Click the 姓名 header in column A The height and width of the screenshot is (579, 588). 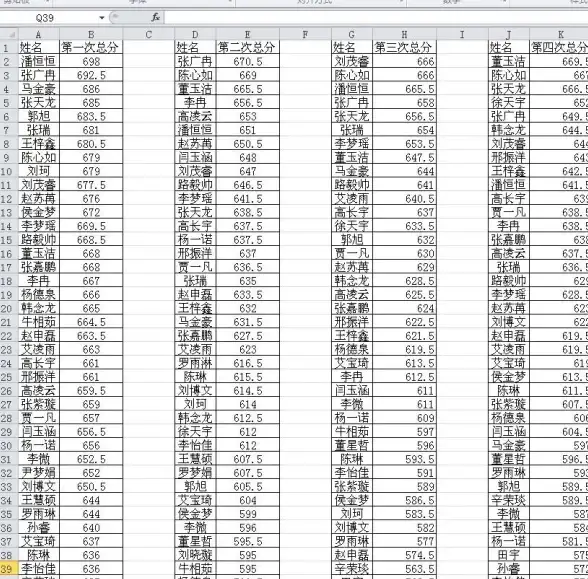(x=39, y=47)
